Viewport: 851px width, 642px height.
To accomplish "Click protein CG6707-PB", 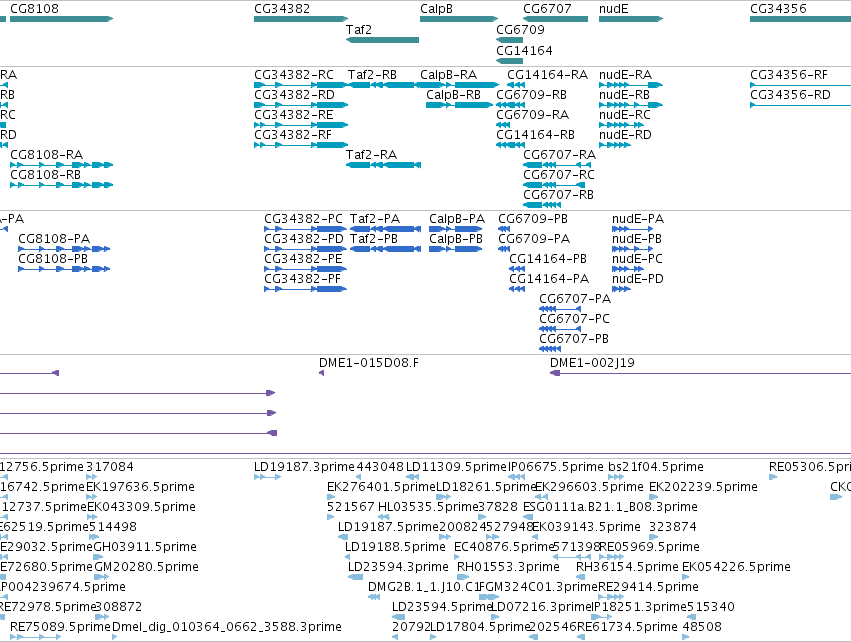I will [x=574, y=340].
